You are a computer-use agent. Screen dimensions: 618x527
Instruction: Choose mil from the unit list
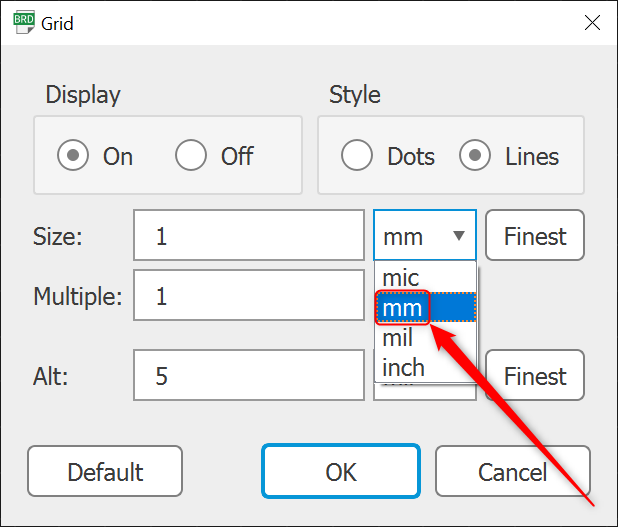[398, 338]
